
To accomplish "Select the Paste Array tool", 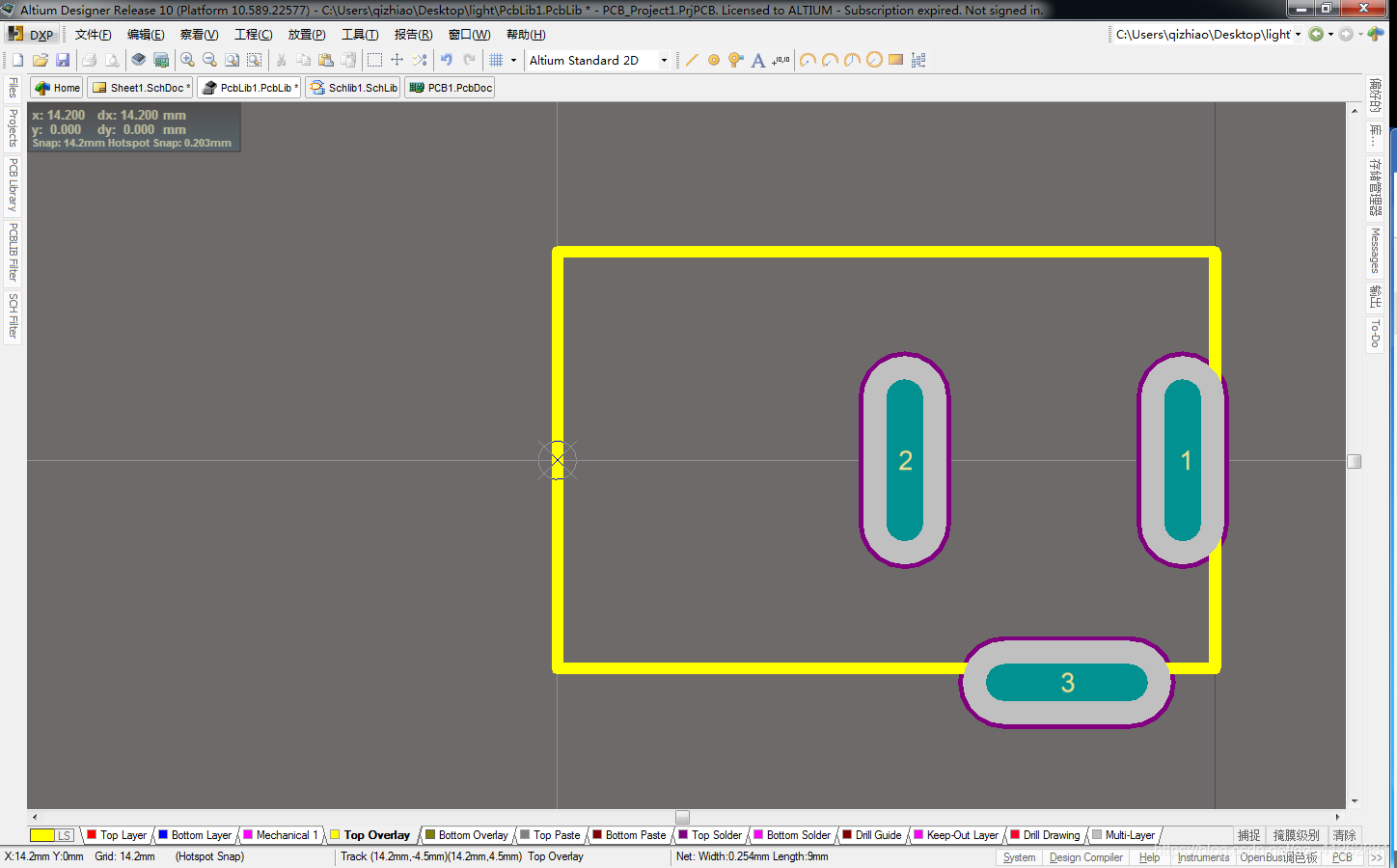I will pos(918,60).
